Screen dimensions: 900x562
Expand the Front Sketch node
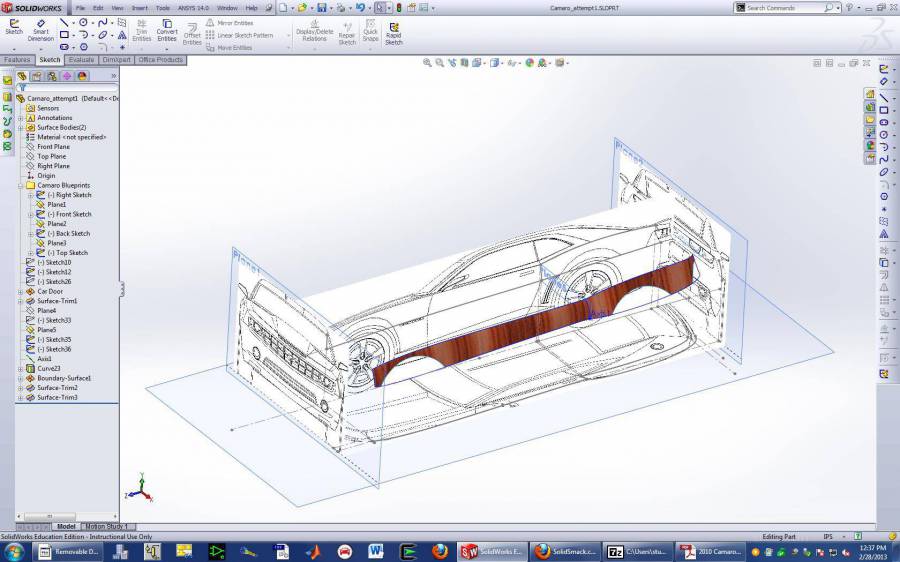pyautogui.click(x=30, y=214)
